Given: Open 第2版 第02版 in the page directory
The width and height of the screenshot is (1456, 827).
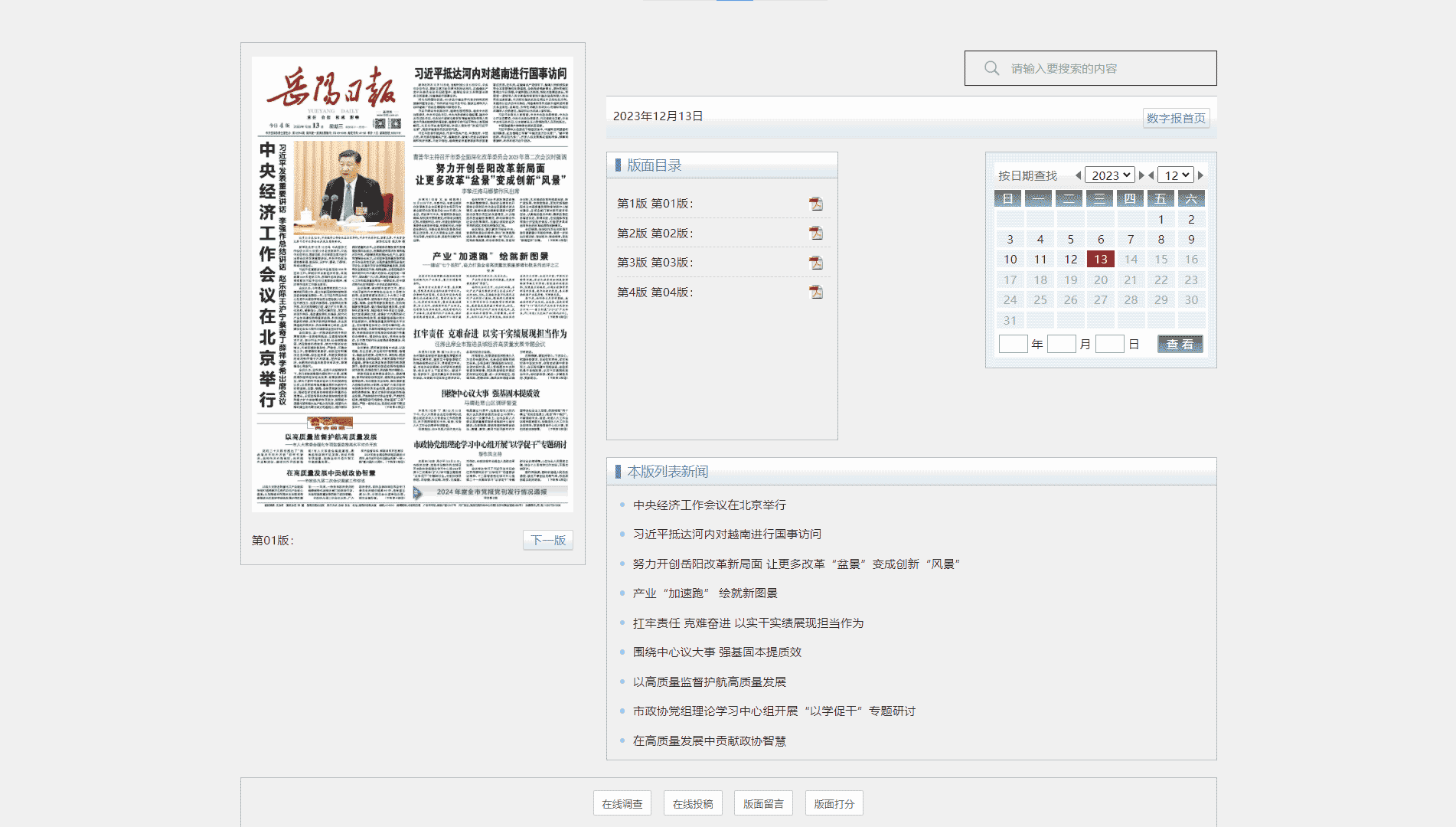Looking at the screenshot, I should tap(655, 233).
